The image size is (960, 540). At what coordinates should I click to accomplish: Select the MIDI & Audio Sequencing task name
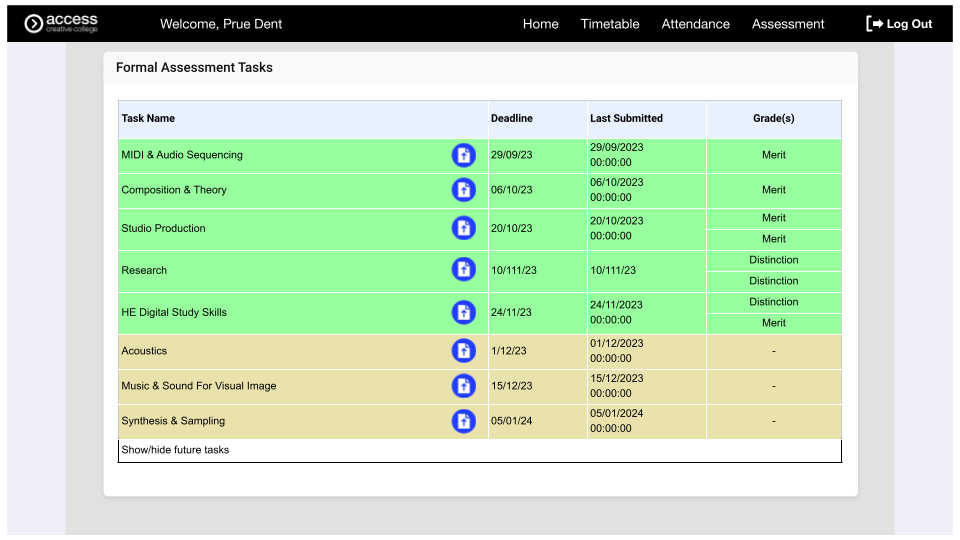tap(182, 155)
